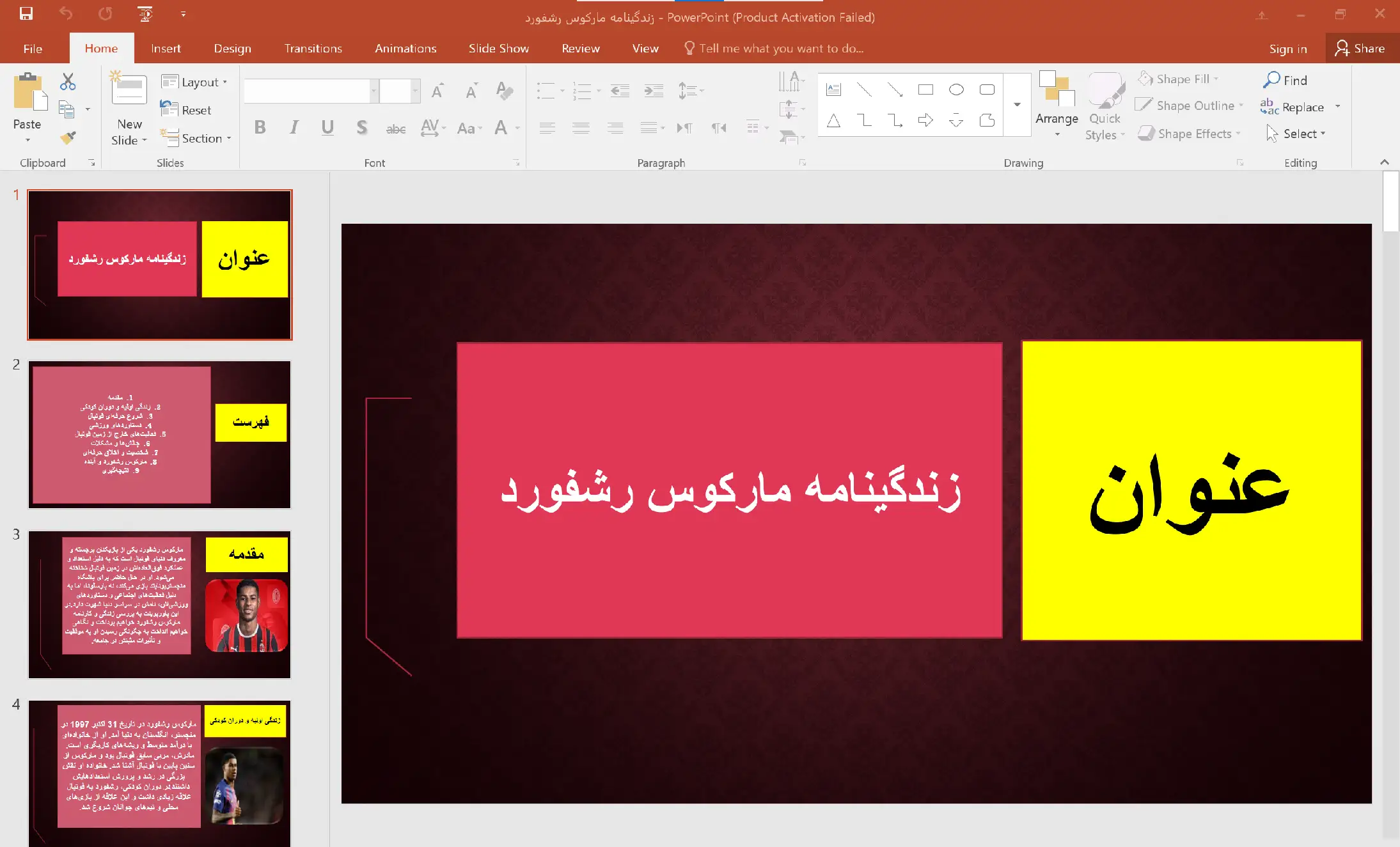
Task: Toggle text Shadow
Action: 362,127
